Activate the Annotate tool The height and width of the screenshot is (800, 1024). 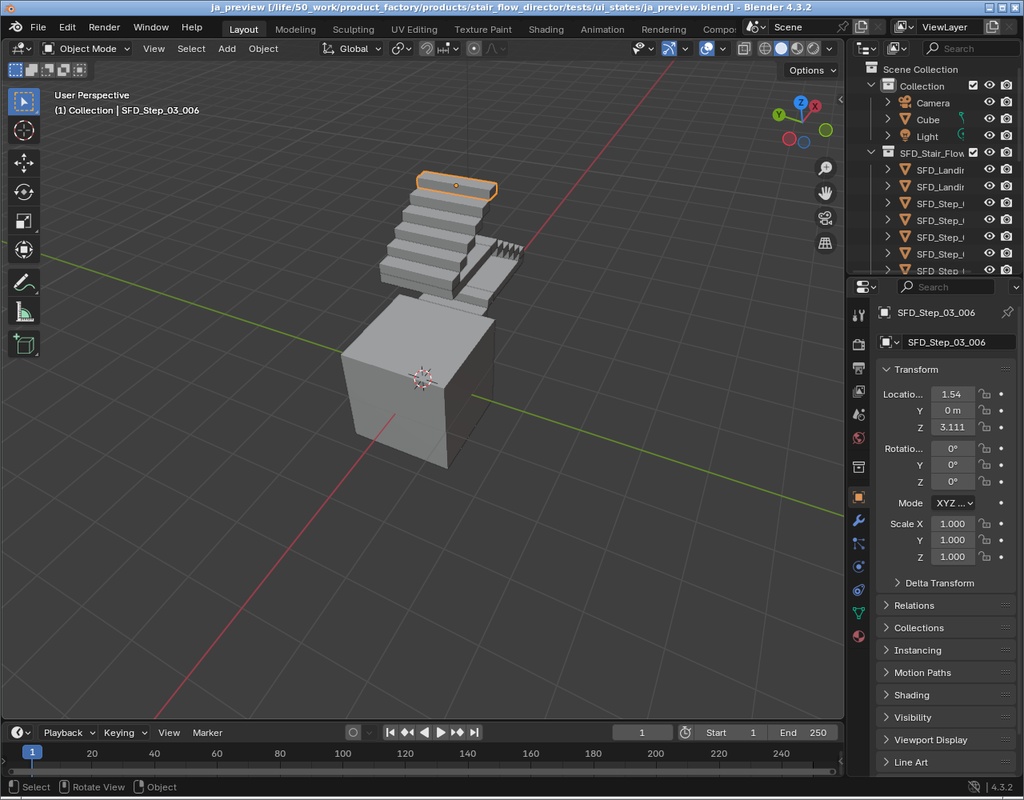[24, 283]
